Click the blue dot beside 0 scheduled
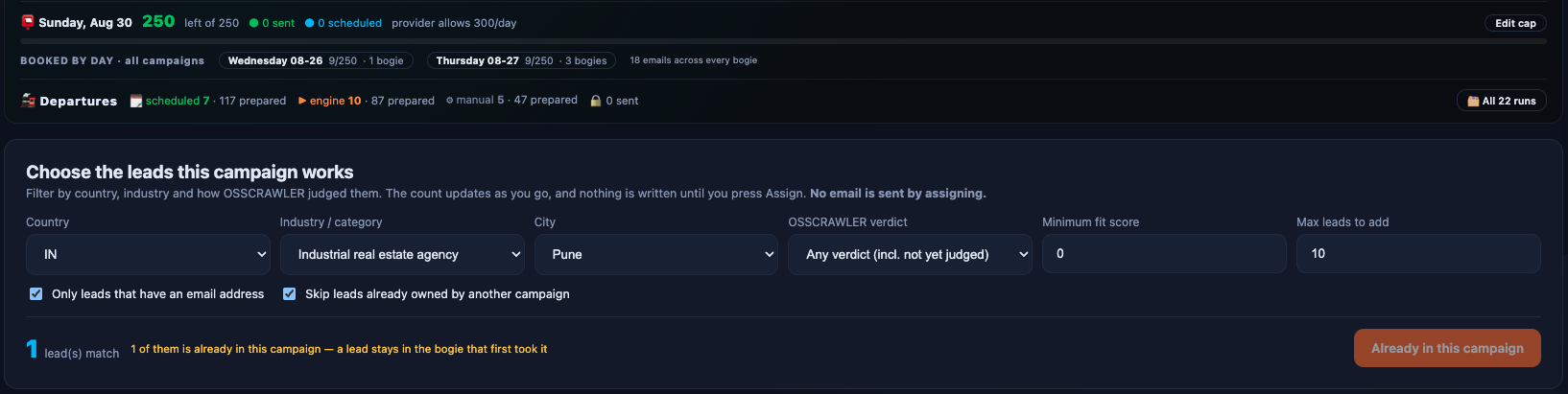 pyautogui.click(x=310, y=23)
